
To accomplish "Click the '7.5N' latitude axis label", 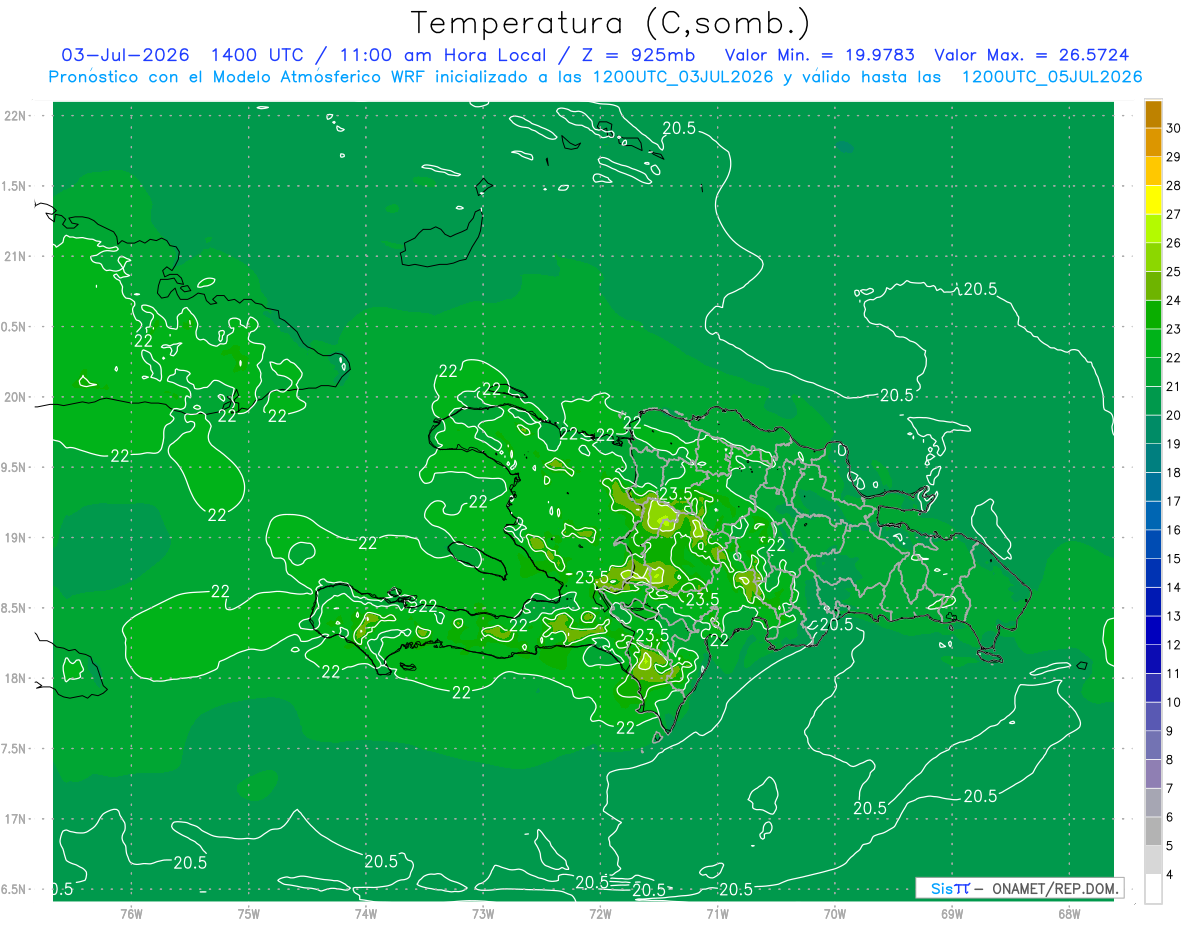I will [15, 748].
